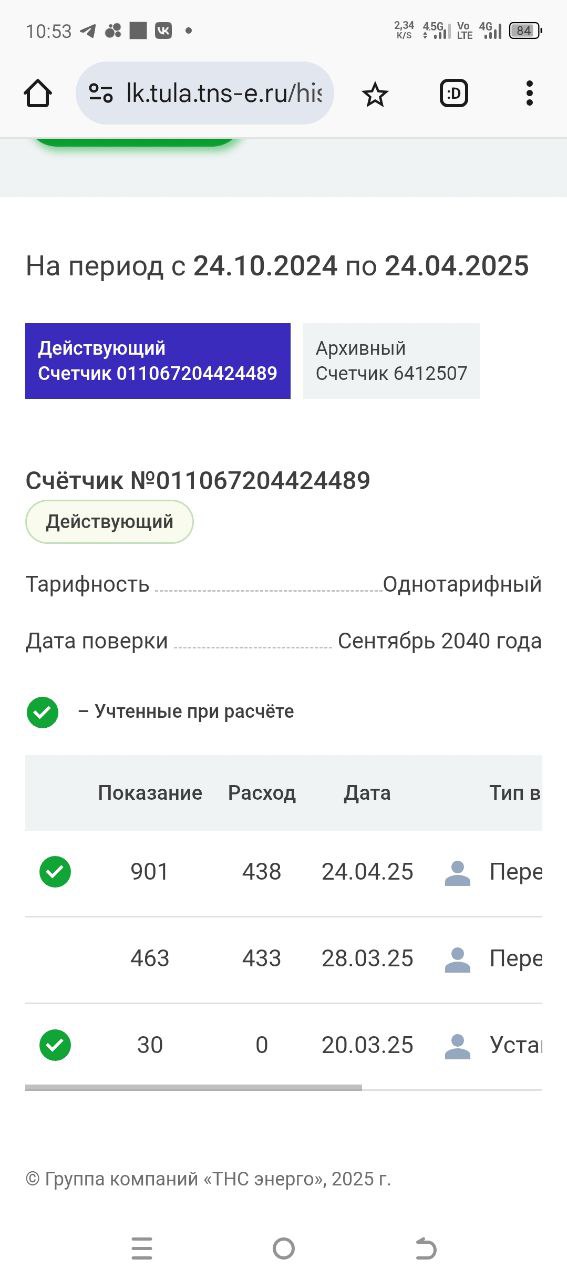Click the horizontal table scrollbar
This screenshot has width=567, height=1280.
click(193, 1087)
